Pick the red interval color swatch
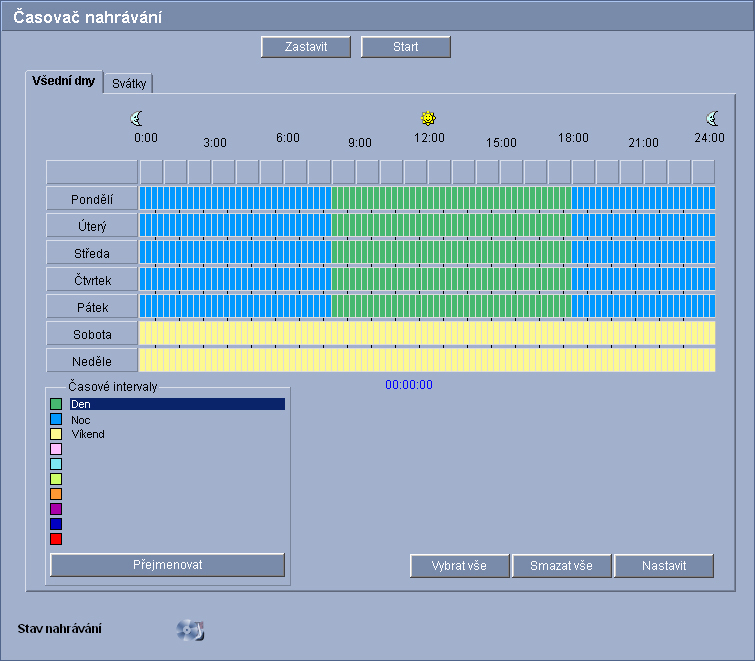Screen dimensions: 755x661 56,539
